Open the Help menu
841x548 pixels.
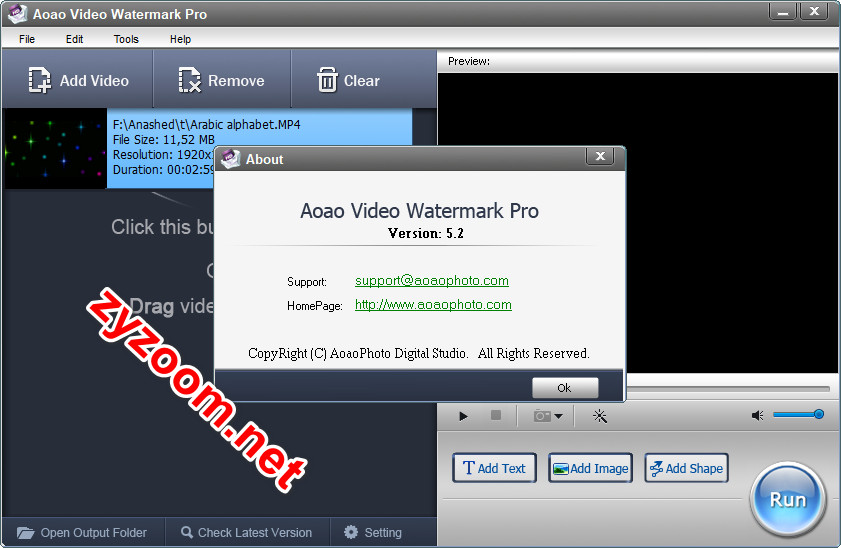click(x=180, y=39)
